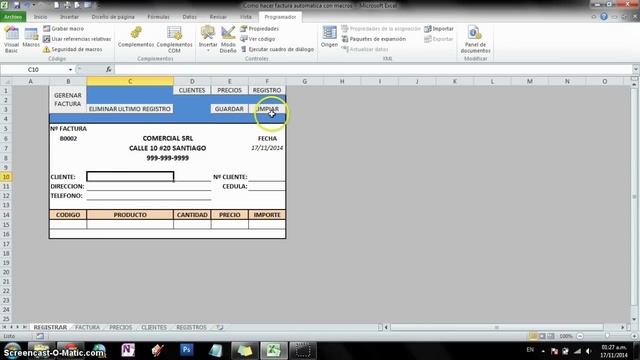Click the GUARDAR button
Viewport: 640px width, 360px height.
coord(229,109)
